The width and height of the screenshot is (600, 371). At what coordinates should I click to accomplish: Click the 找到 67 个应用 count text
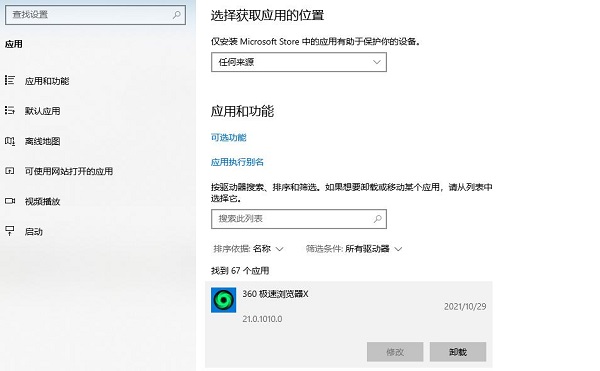coord(240,271)
